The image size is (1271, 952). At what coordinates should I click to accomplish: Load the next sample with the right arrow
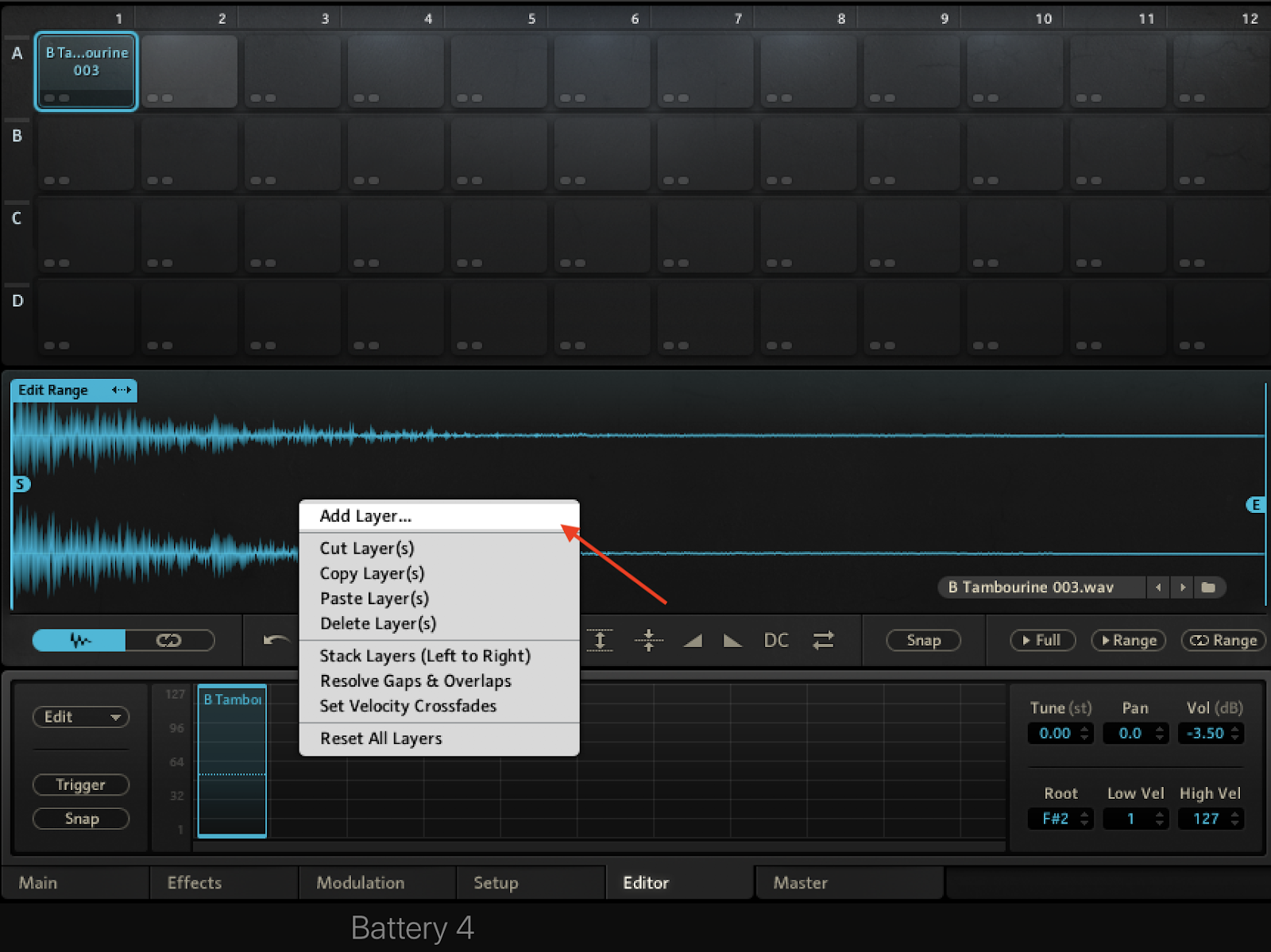[1183, 588]
